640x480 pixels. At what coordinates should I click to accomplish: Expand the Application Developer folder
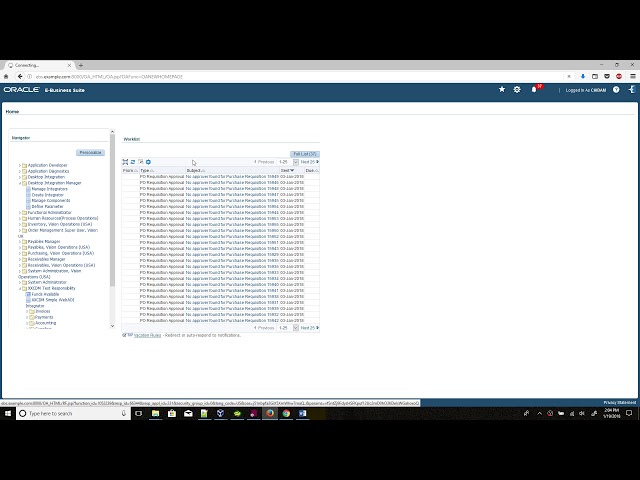(20, 165)
